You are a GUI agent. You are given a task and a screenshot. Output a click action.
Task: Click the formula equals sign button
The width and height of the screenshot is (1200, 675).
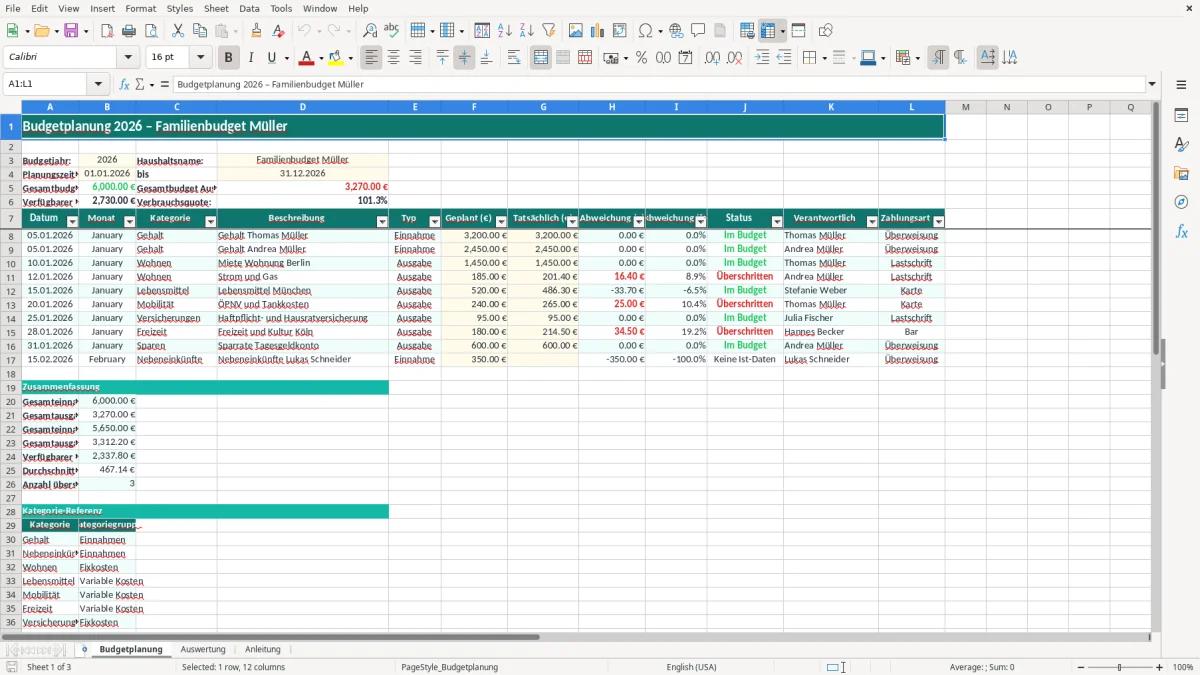tap(165, 84)
